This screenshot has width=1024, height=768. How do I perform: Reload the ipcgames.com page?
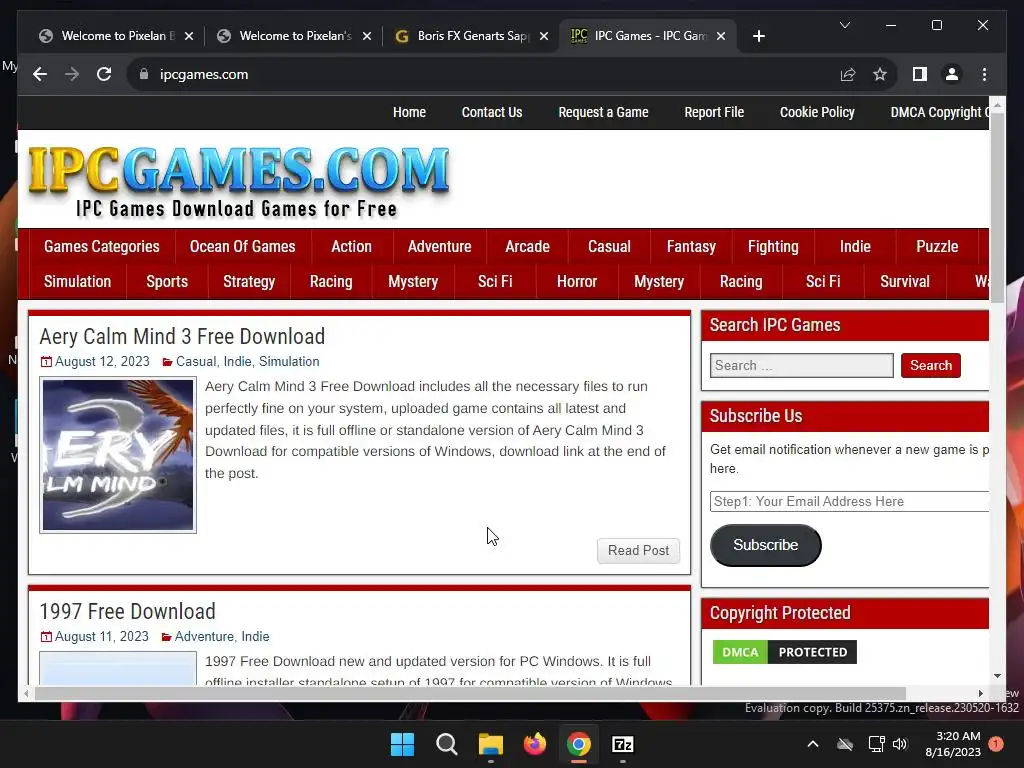[104, 74]
